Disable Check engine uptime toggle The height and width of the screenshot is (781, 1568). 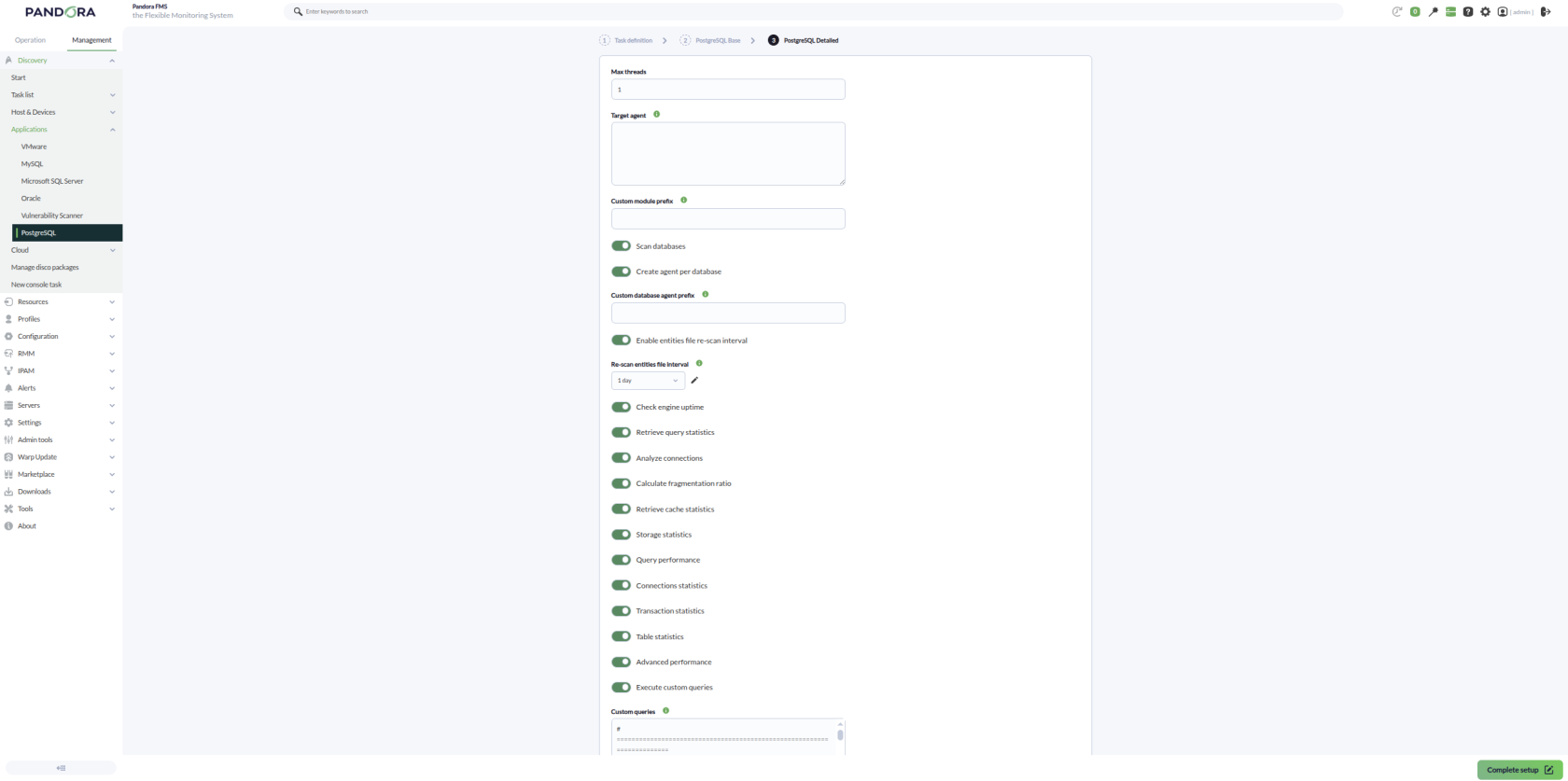tap(621, 407)
